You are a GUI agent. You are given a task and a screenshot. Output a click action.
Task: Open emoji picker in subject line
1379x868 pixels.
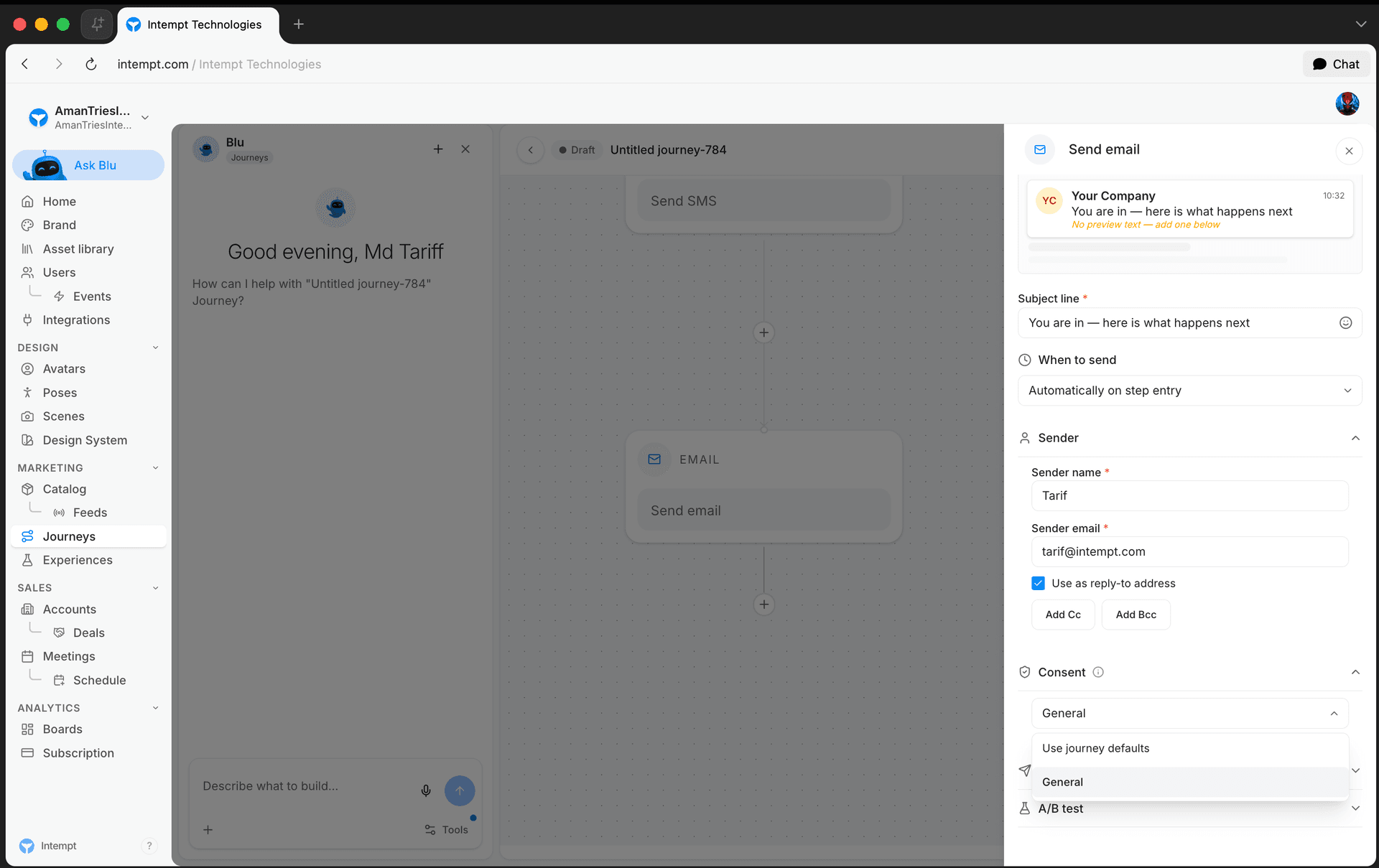(x=1345, y=323)
